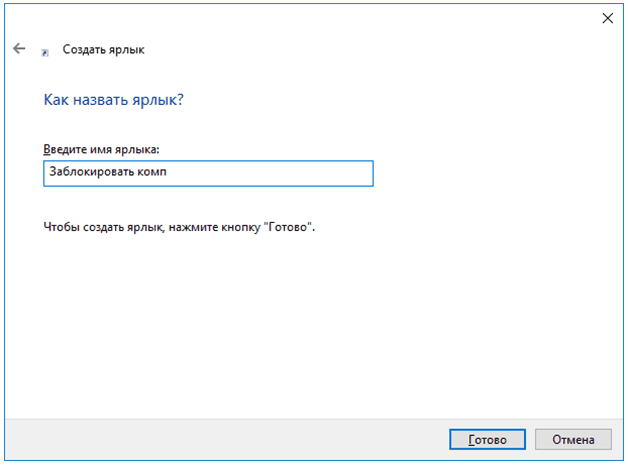Click the heading Как назвать ярлык?
Image resolution: width=628 pixels, height=466 pixels.
[x=113, y=100]
